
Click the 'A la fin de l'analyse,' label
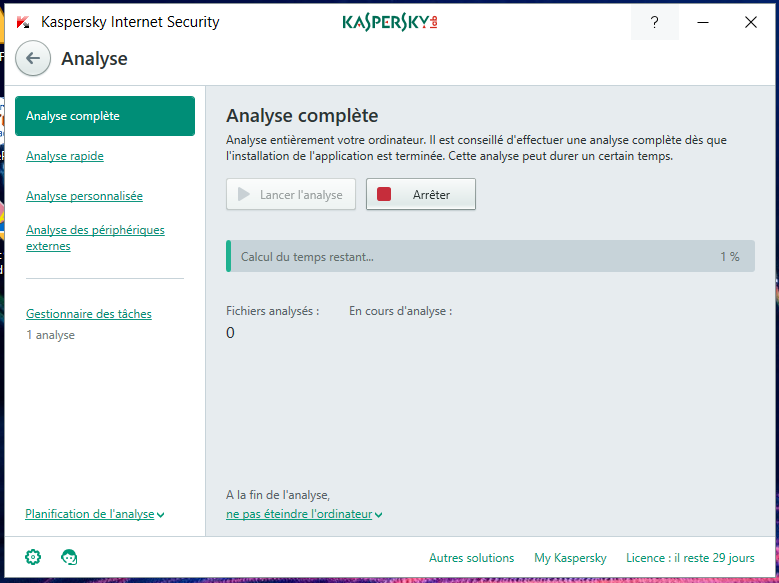pos(278,495)
